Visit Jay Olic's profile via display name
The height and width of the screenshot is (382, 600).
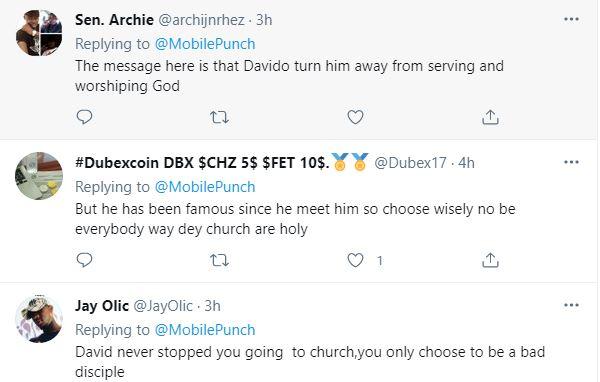(101, 306)
